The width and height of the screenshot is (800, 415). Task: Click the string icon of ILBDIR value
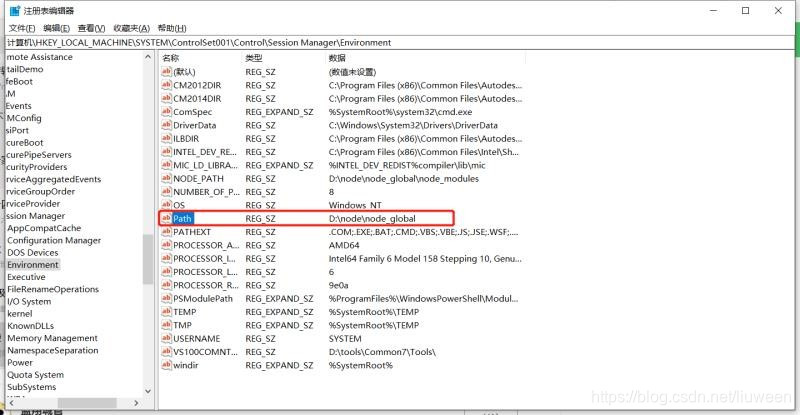coord(166,138)
